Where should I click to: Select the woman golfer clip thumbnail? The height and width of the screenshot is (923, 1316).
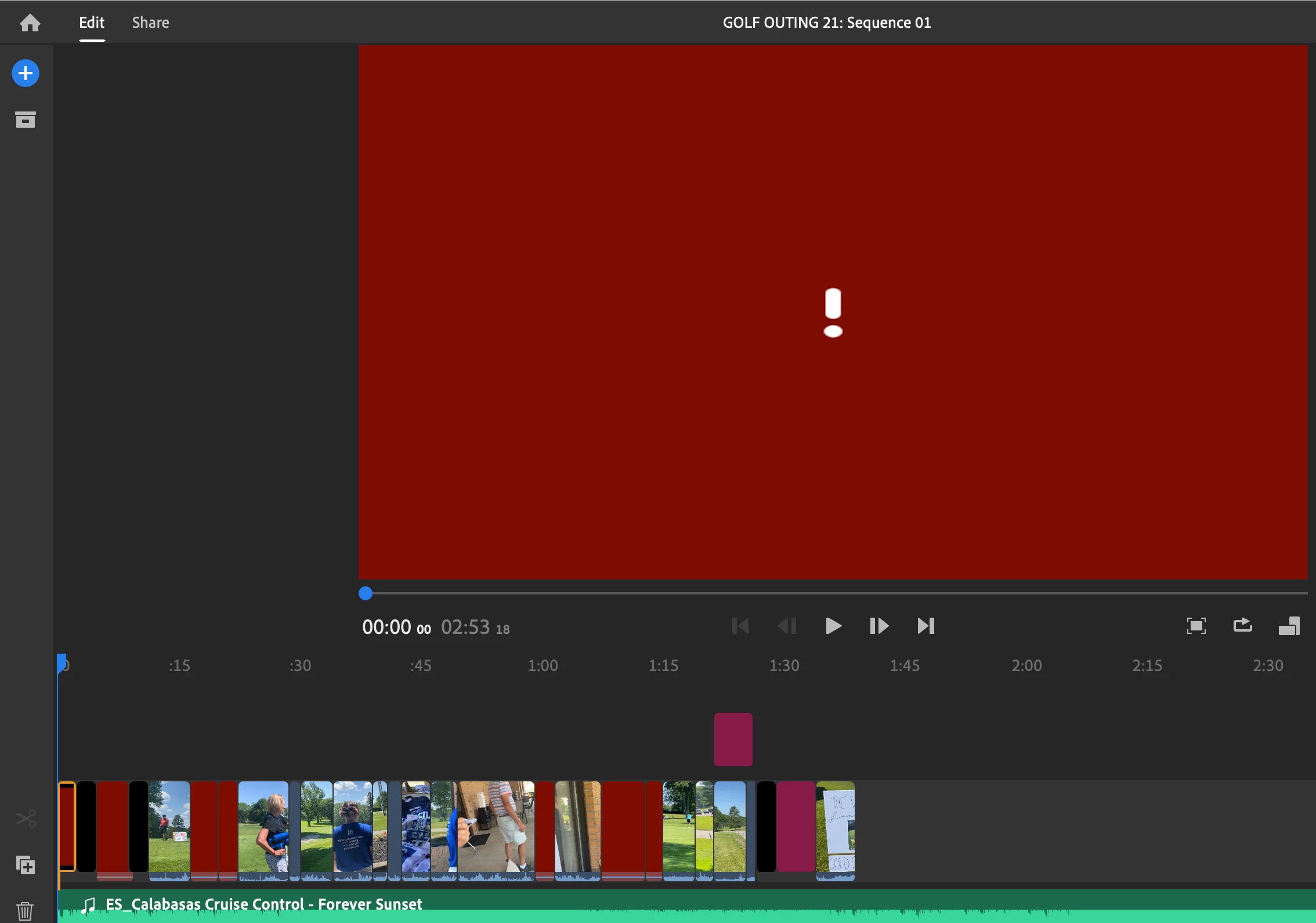tap(263, 827)
